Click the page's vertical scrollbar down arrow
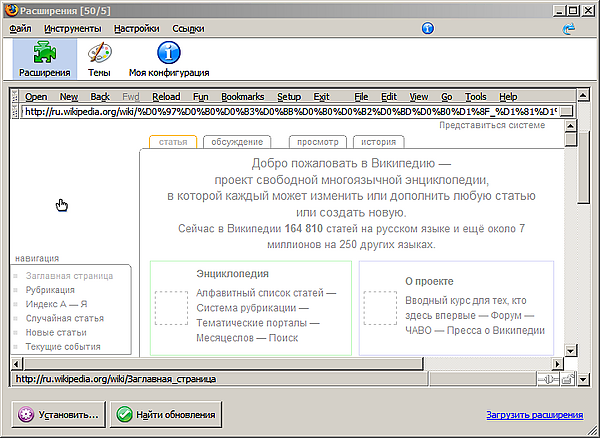 [571, 350]
